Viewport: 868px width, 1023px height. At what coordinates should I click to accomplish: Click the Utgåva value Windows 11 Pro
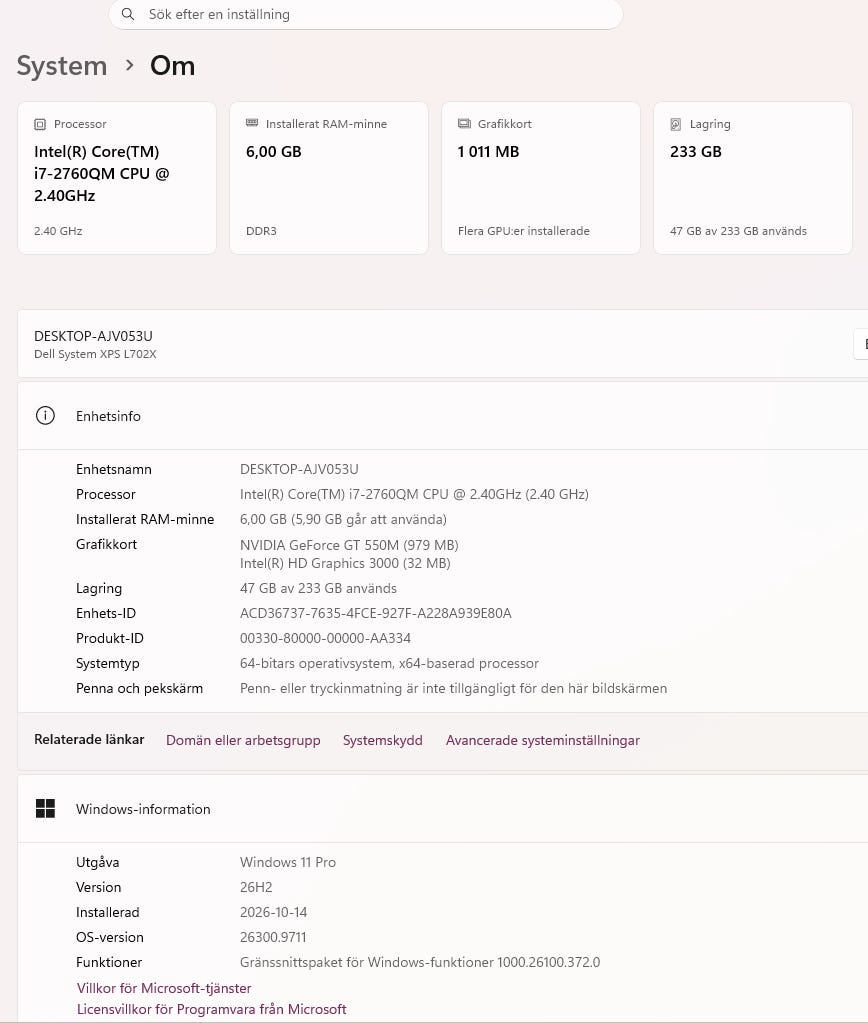click(288, 863)
